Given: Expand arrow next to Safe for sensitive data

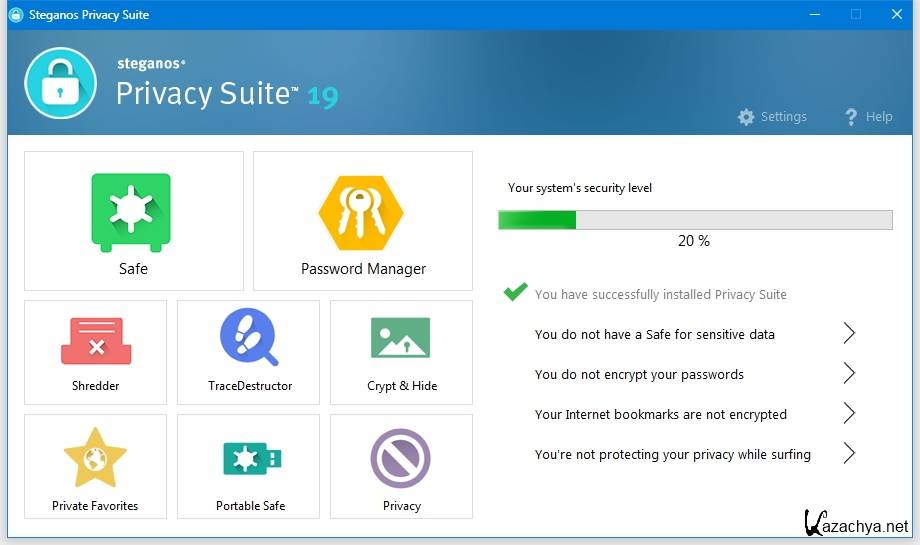Looking at the screenshot, I should coord(849,334).
